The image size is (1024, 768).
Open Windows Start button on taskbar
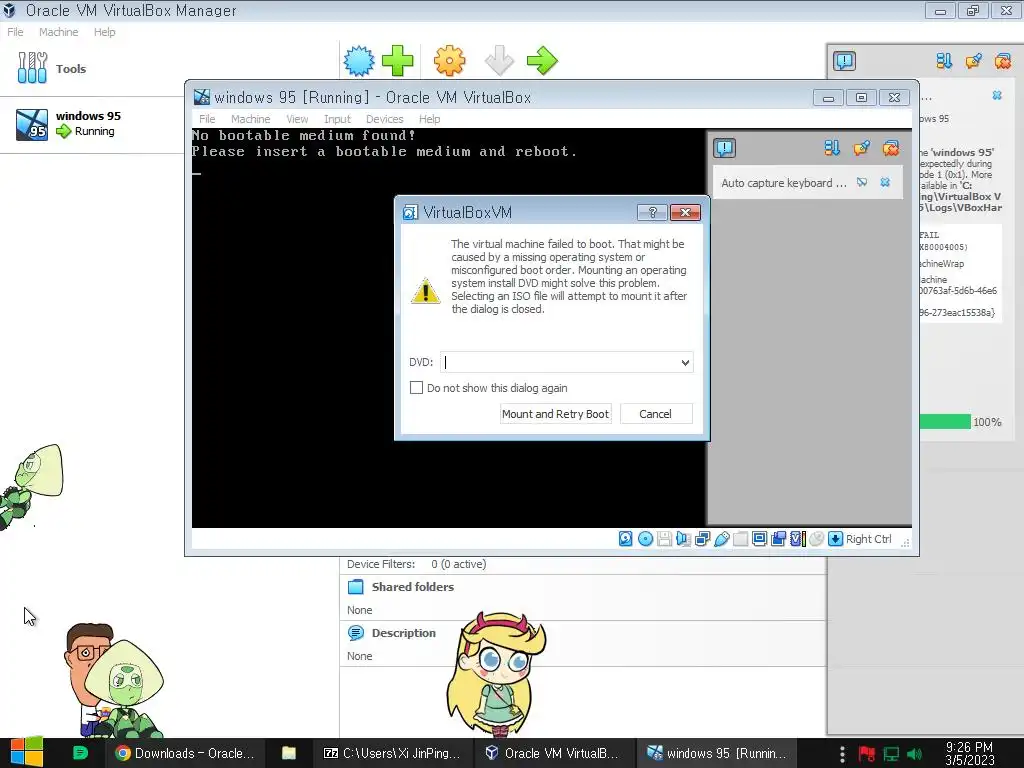click(x=27, y=753)
